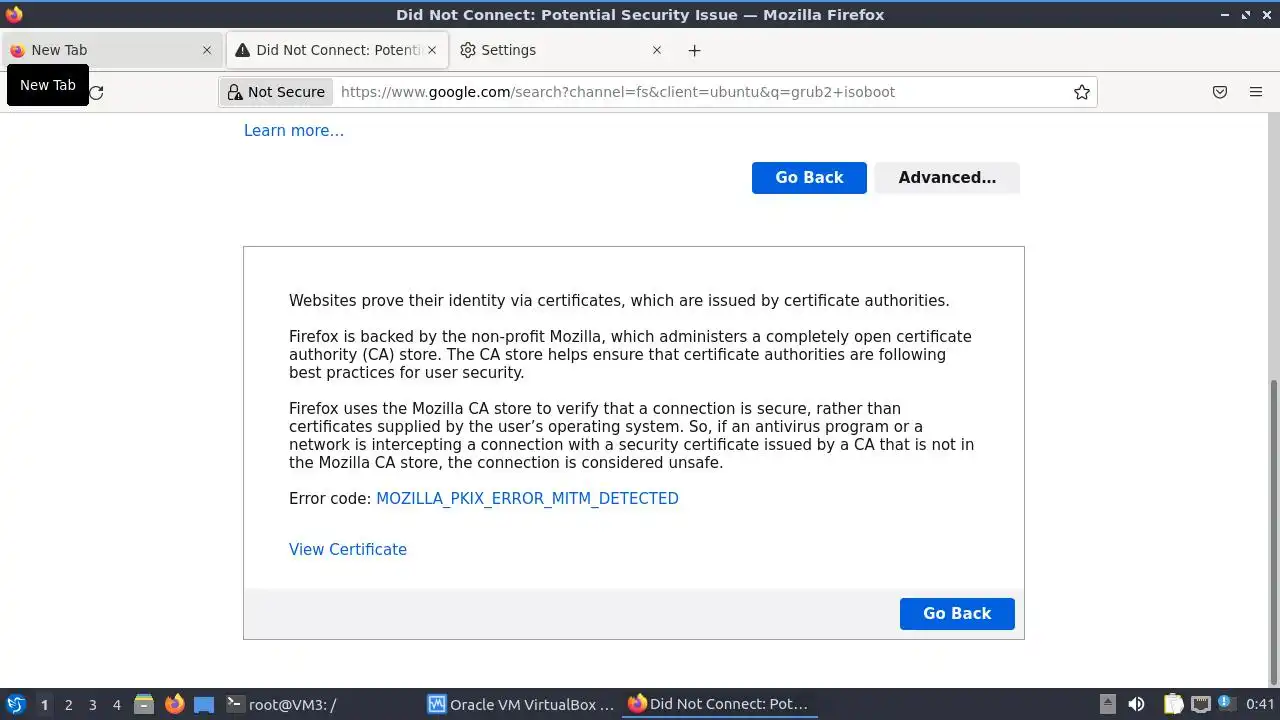
Task: Close the Did Not Connect tab
Action: coord(433,50)
